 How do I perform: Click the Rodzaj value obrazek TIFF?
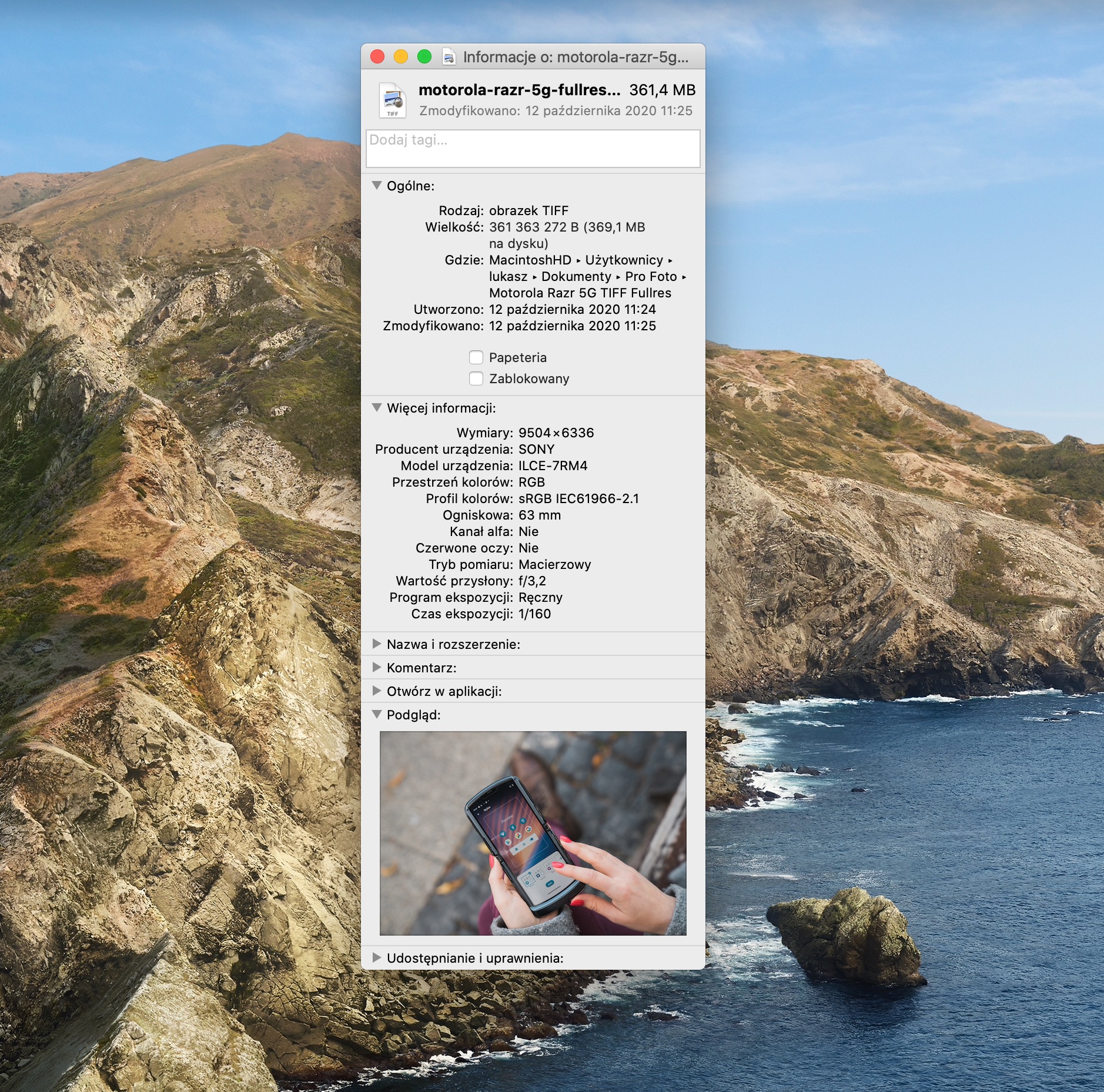click(x=529, y=210)
